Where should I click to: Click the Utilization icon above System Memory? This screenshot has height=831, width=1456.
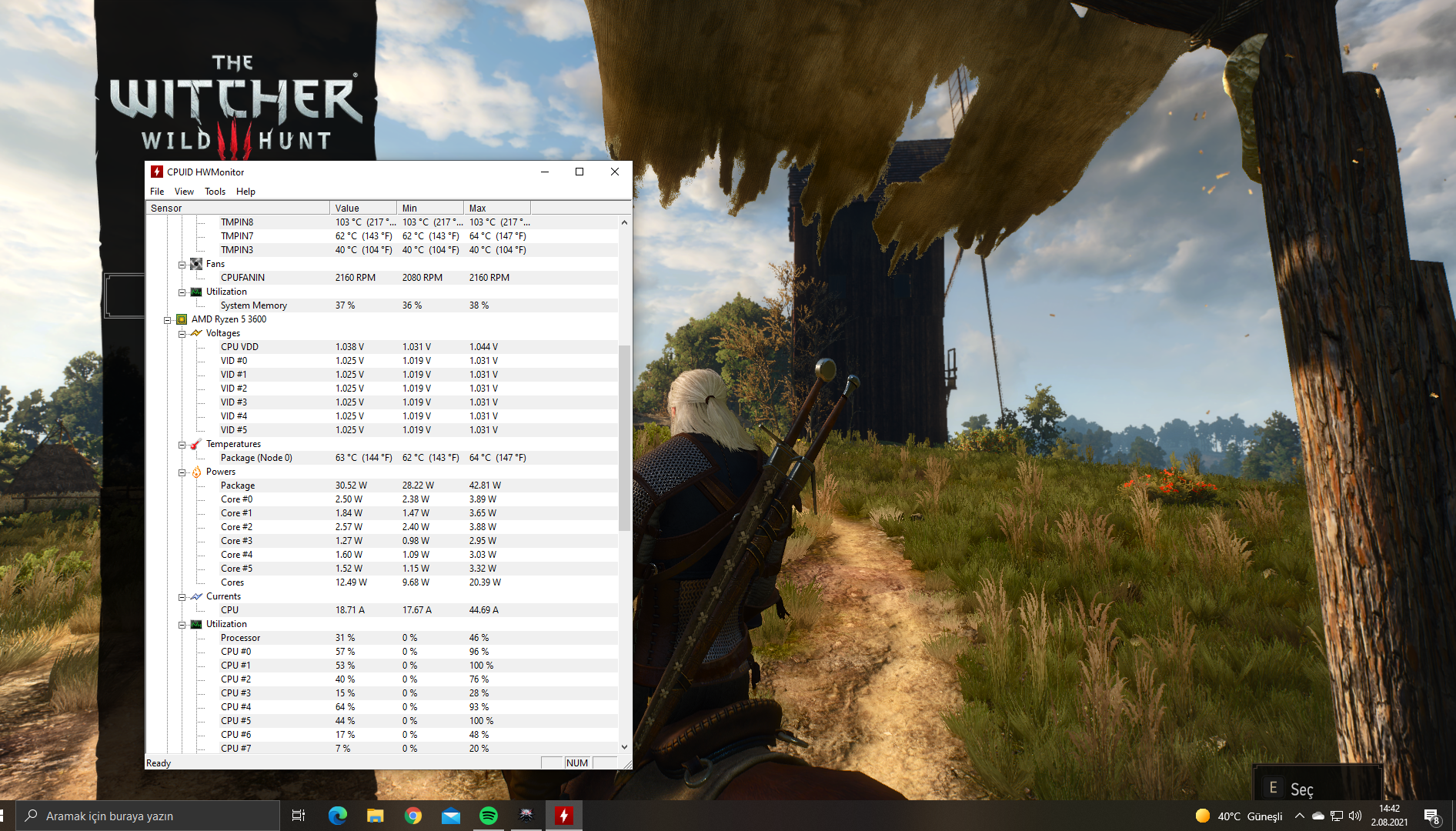click(196, 292)
